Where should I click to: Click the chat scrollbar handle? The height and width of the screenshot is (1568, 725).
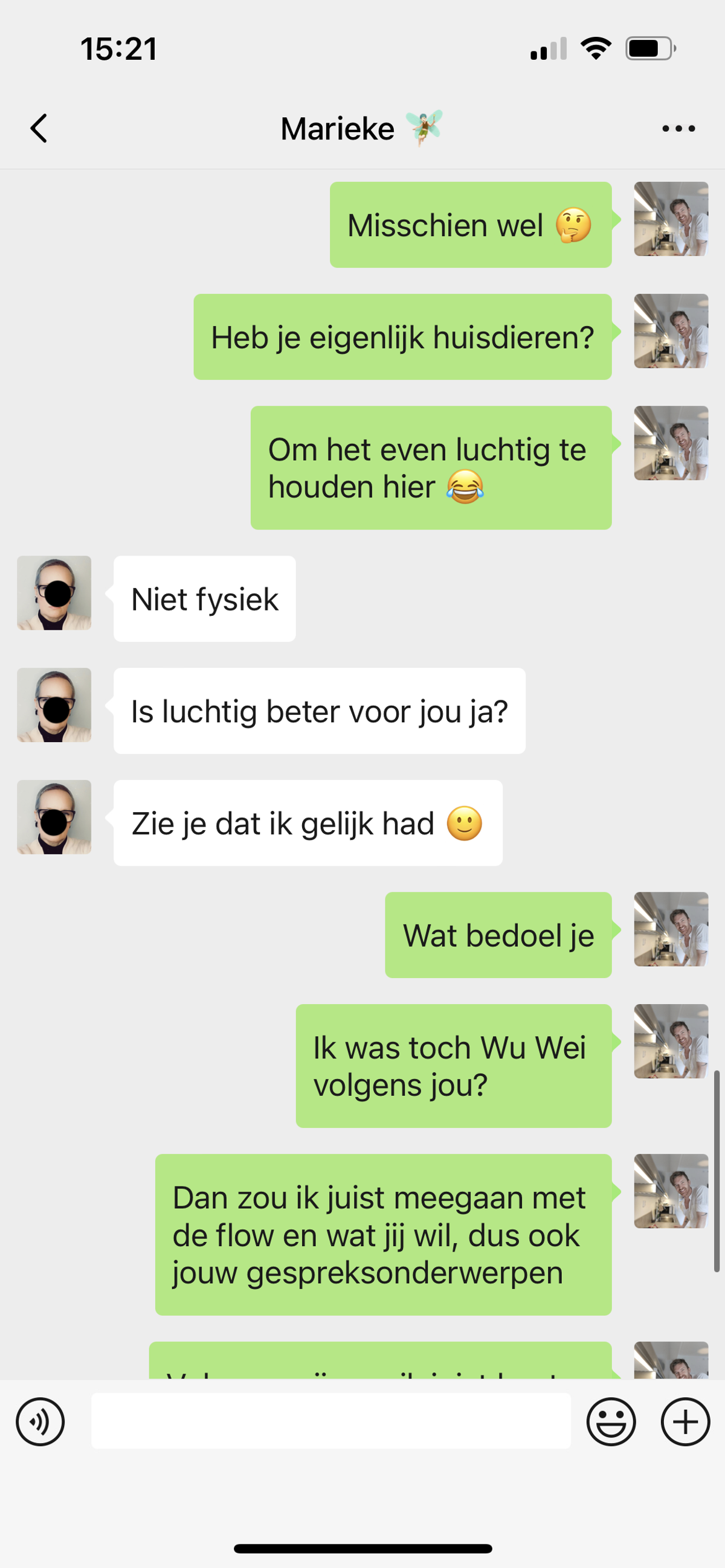717,1171
